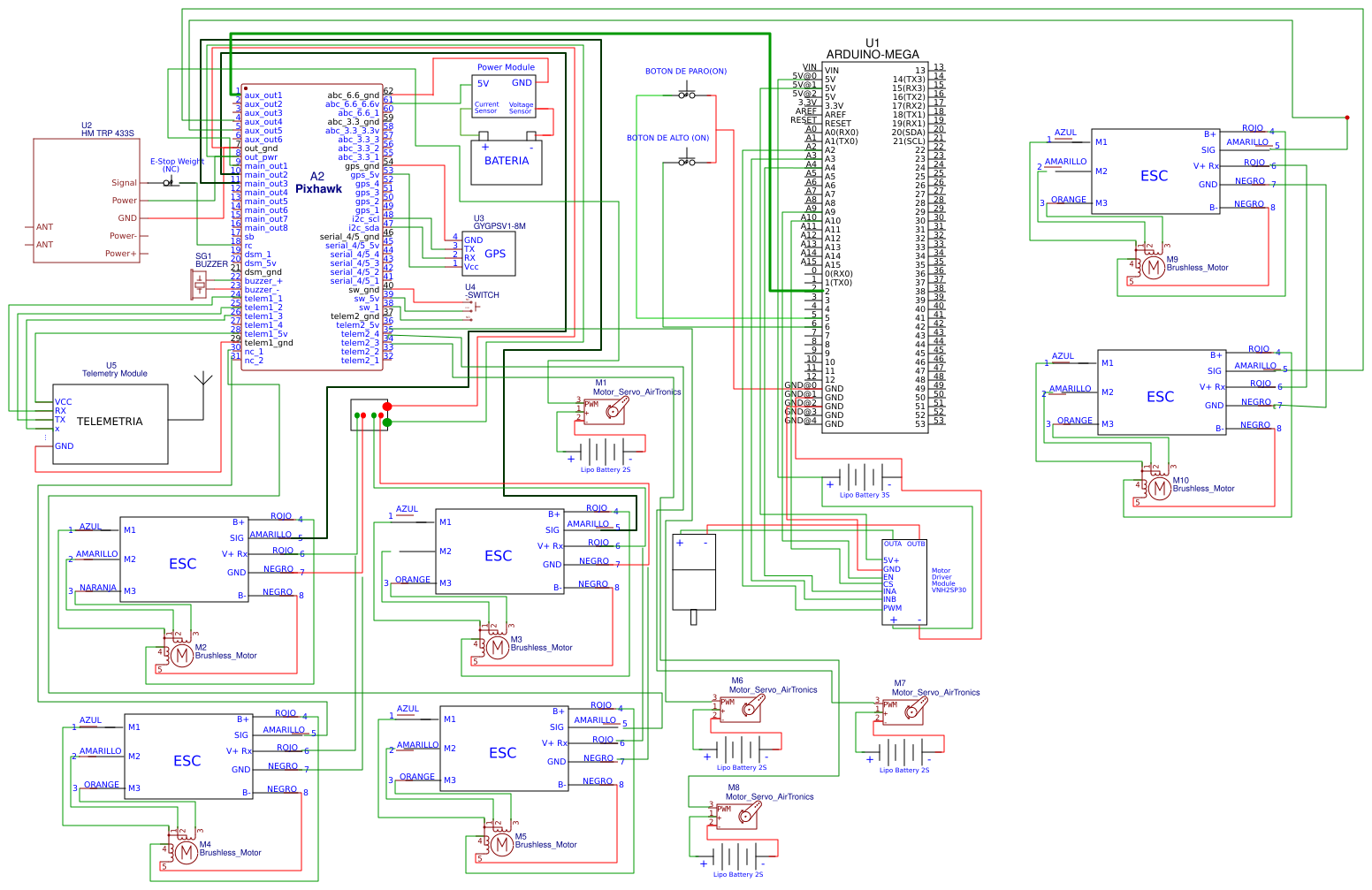1372x890 pixels.
Task: Click the GYGPSV1-8M part label
Action: pyautogui.click(x=499, y=226)
